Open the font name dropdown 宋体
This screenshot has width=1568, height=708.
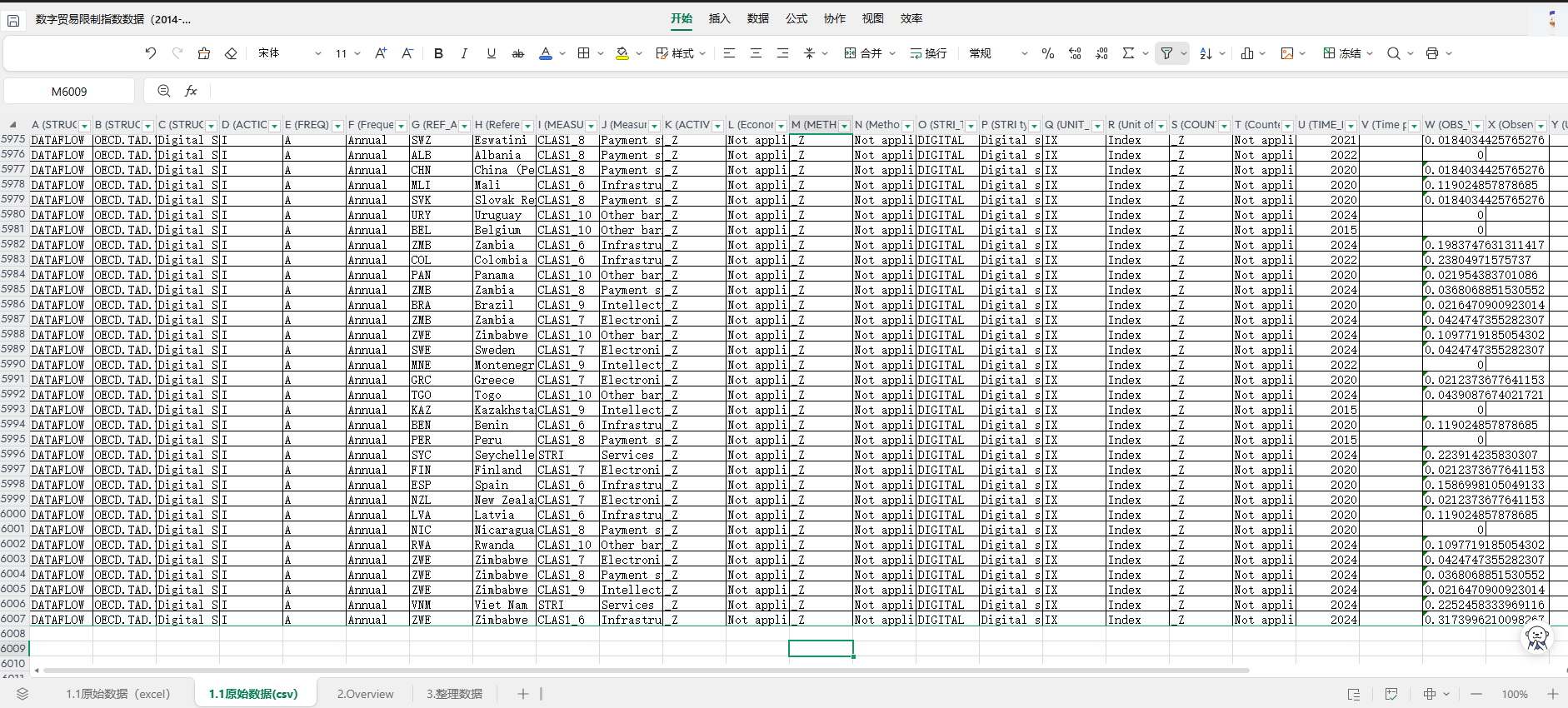[288, 53]
